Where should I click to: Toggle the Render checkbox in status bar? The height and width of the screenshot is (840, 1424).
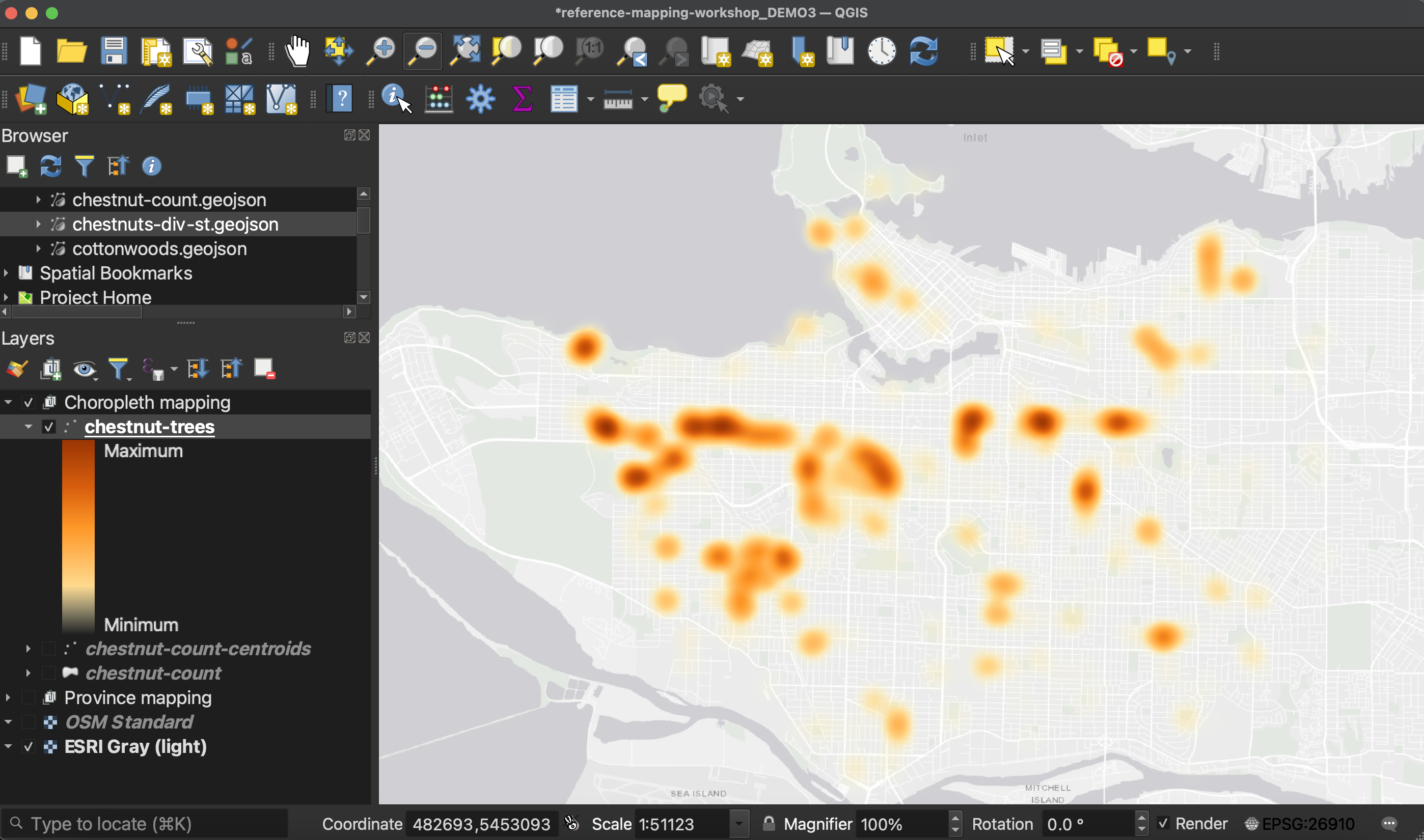(1163, 823)
